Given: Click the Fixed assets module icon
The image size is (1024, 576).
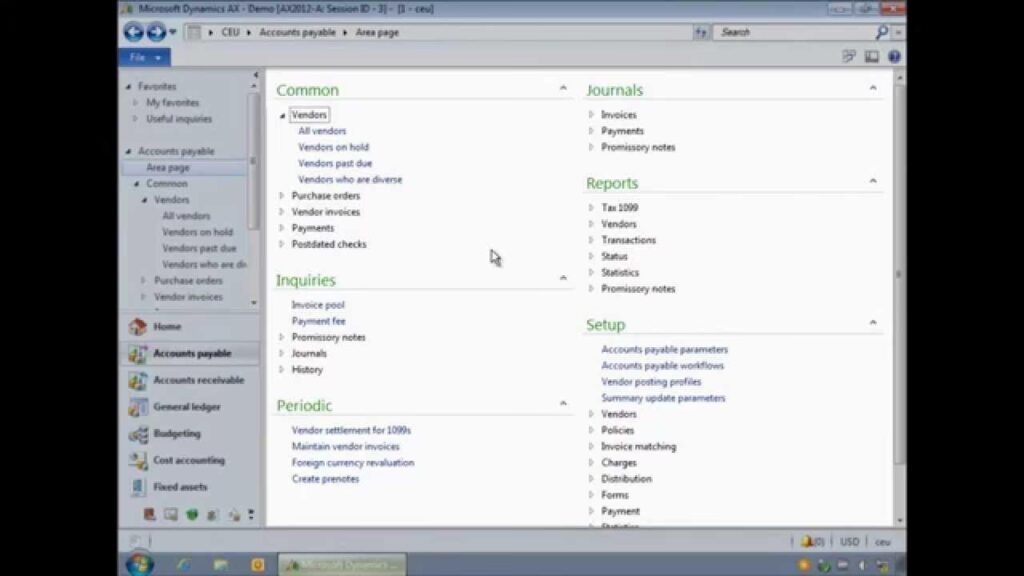Looking at the screenshot, I should 137,487.
